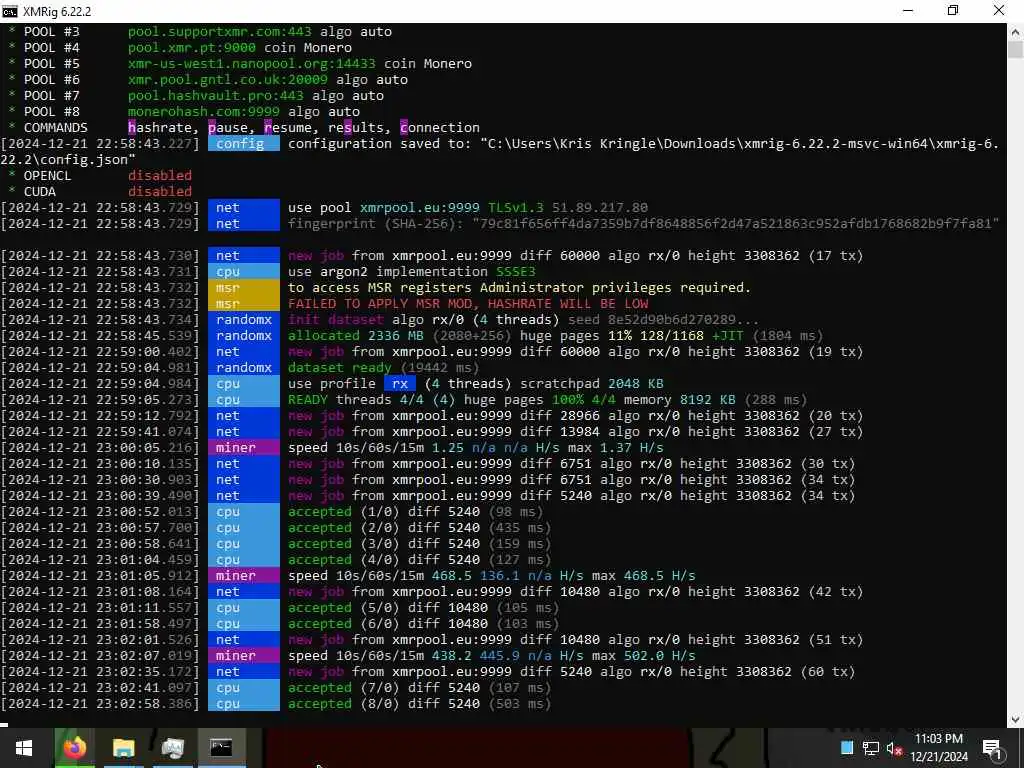Viewport: 1024px width, 768px height.
Task: Restore down the XMRig window
Action: coord(953,11)
